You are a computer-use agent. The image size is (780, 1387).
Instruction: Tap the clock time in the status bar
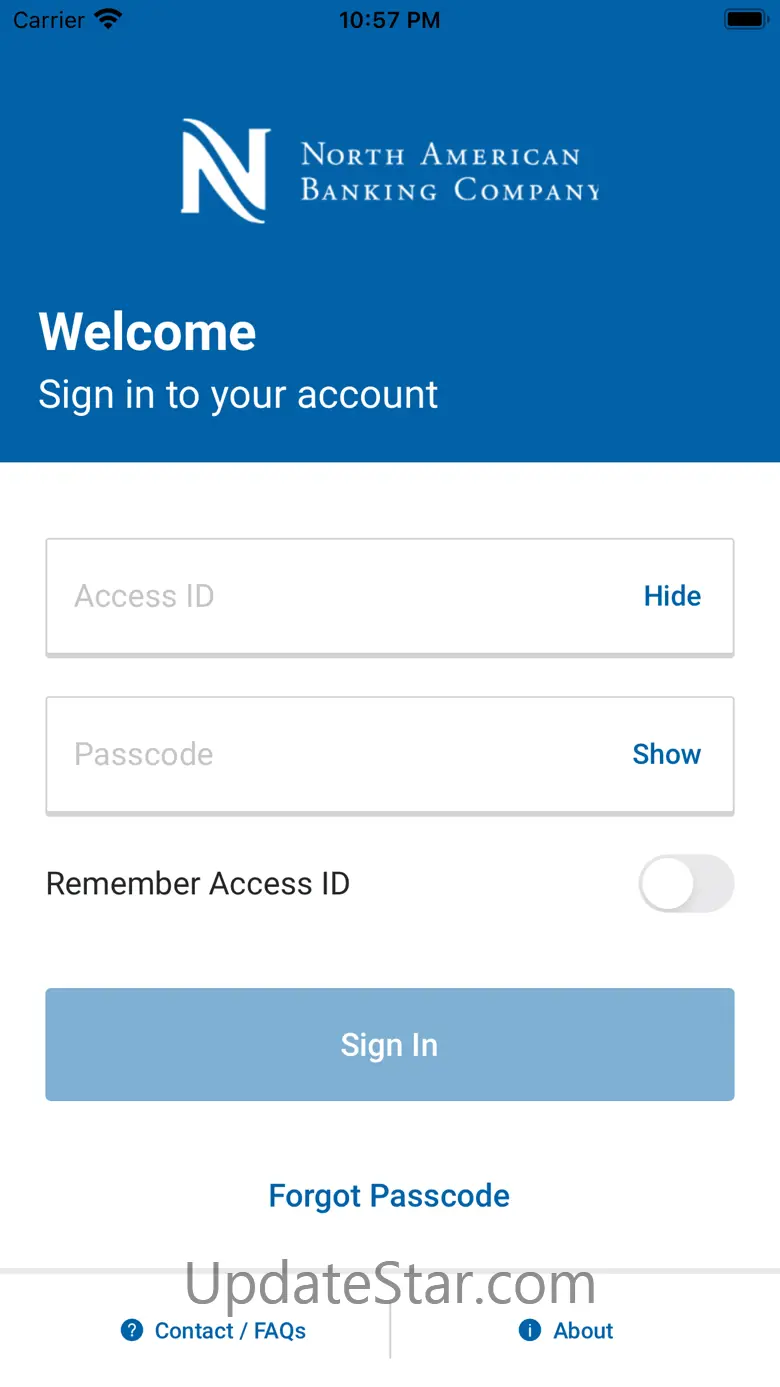(x=389, y=20)
